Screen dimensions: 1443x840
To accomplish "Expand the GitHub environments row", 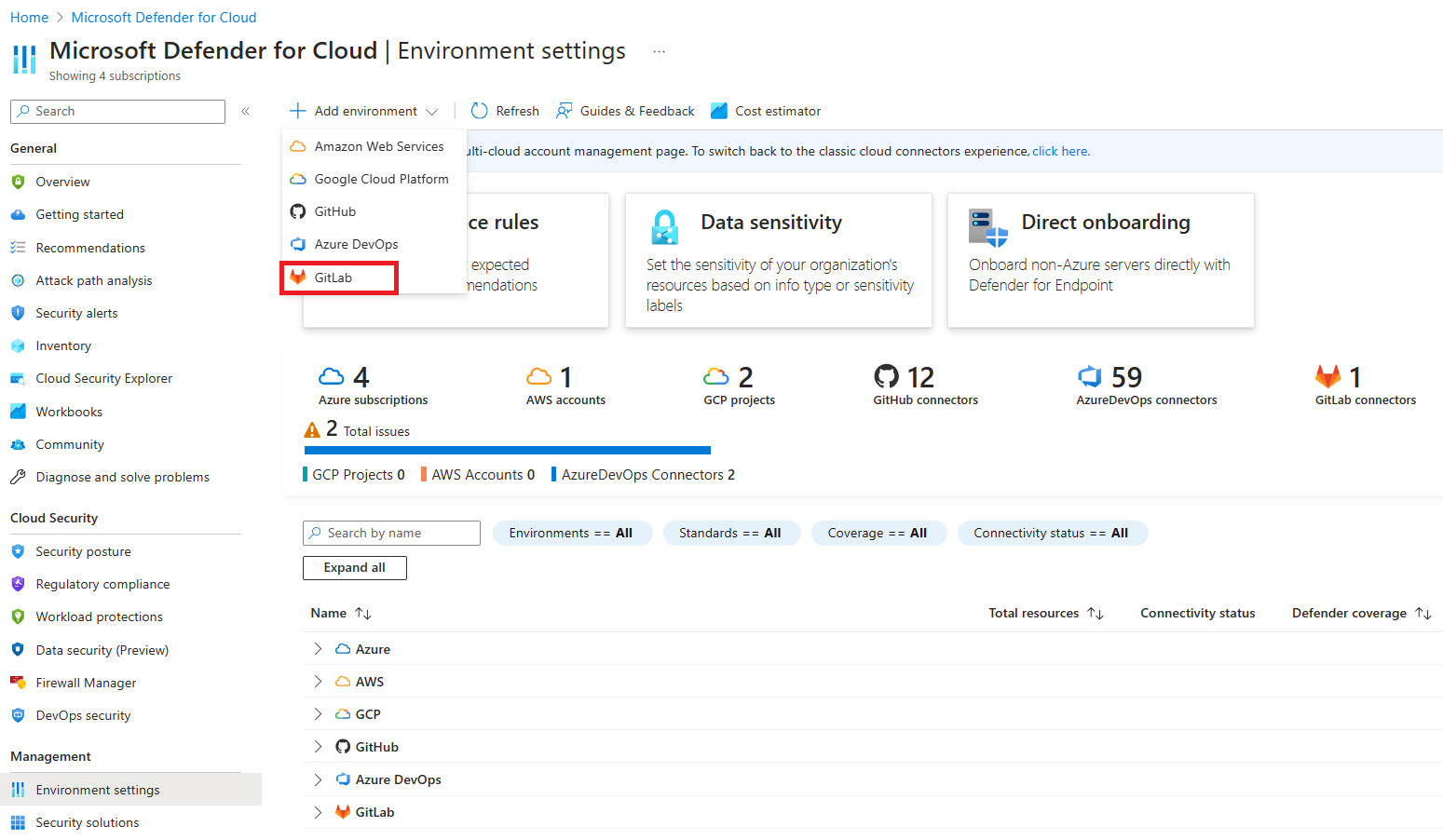I will click(x=318, y=747).
